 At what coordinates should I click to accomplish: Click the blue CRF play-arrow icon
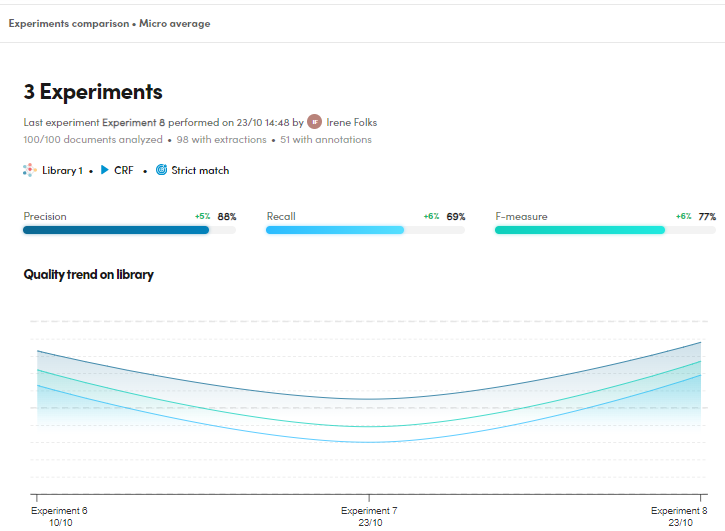(105, 170)
